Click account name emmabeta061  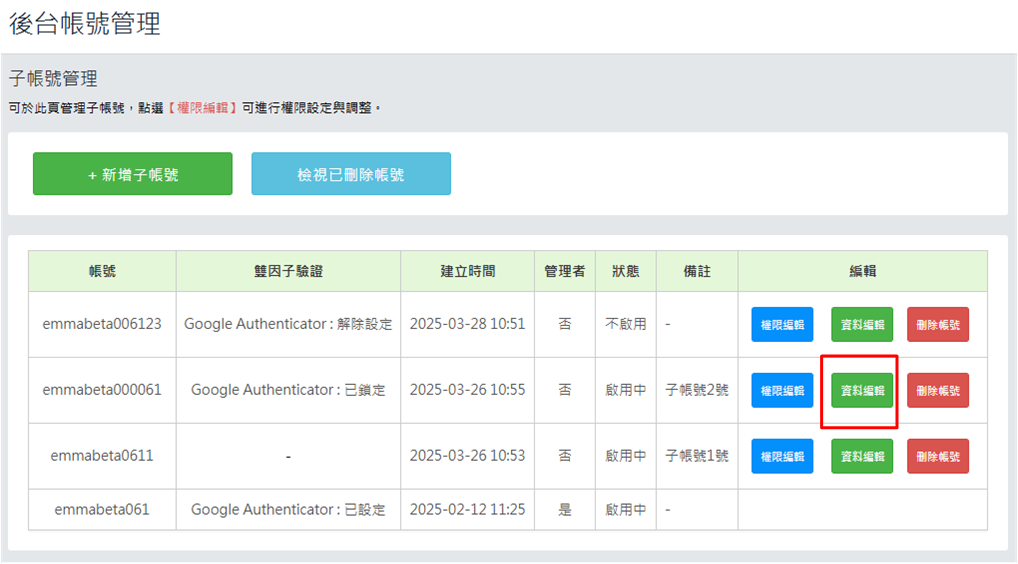(x=102, y=509)
